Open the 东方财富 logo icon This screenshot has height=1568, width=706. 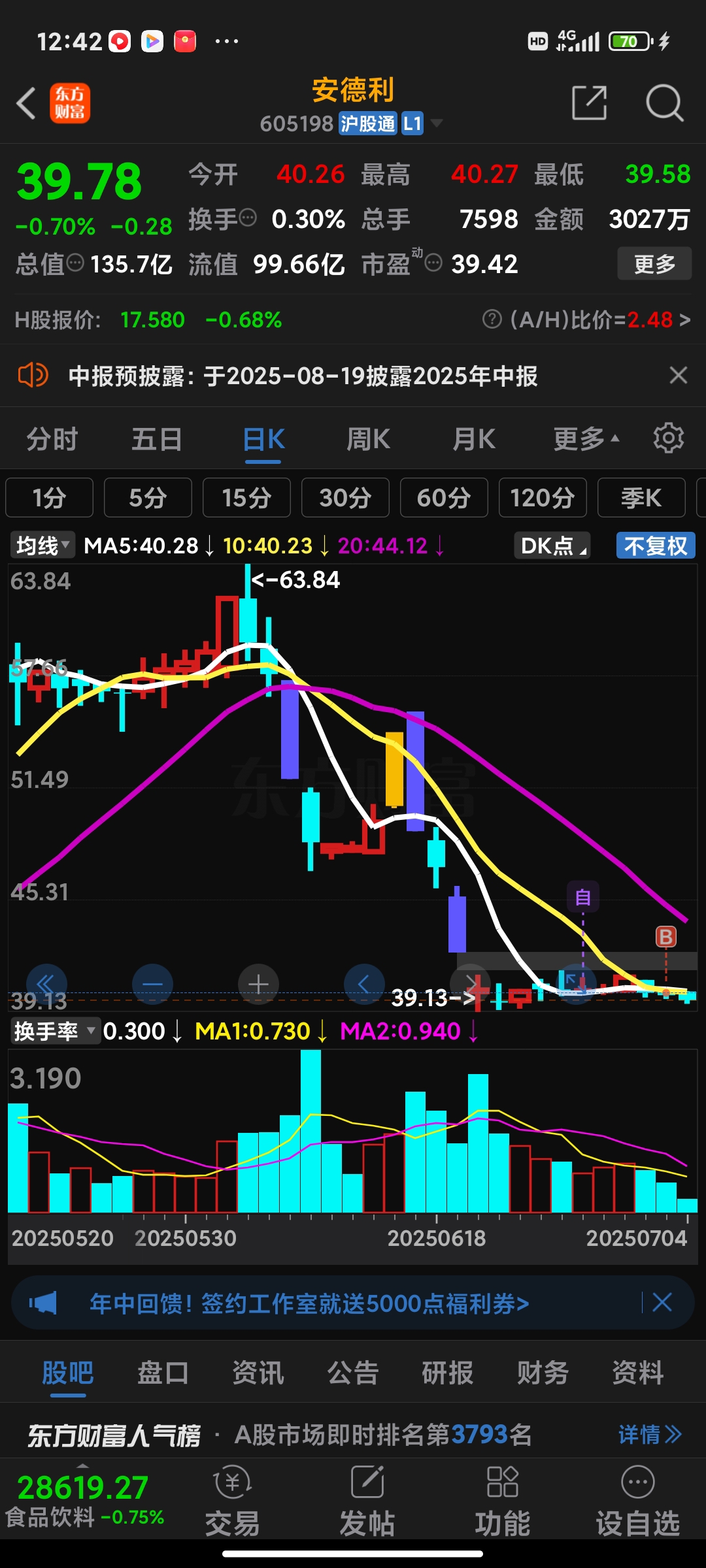tap(70, 103)
